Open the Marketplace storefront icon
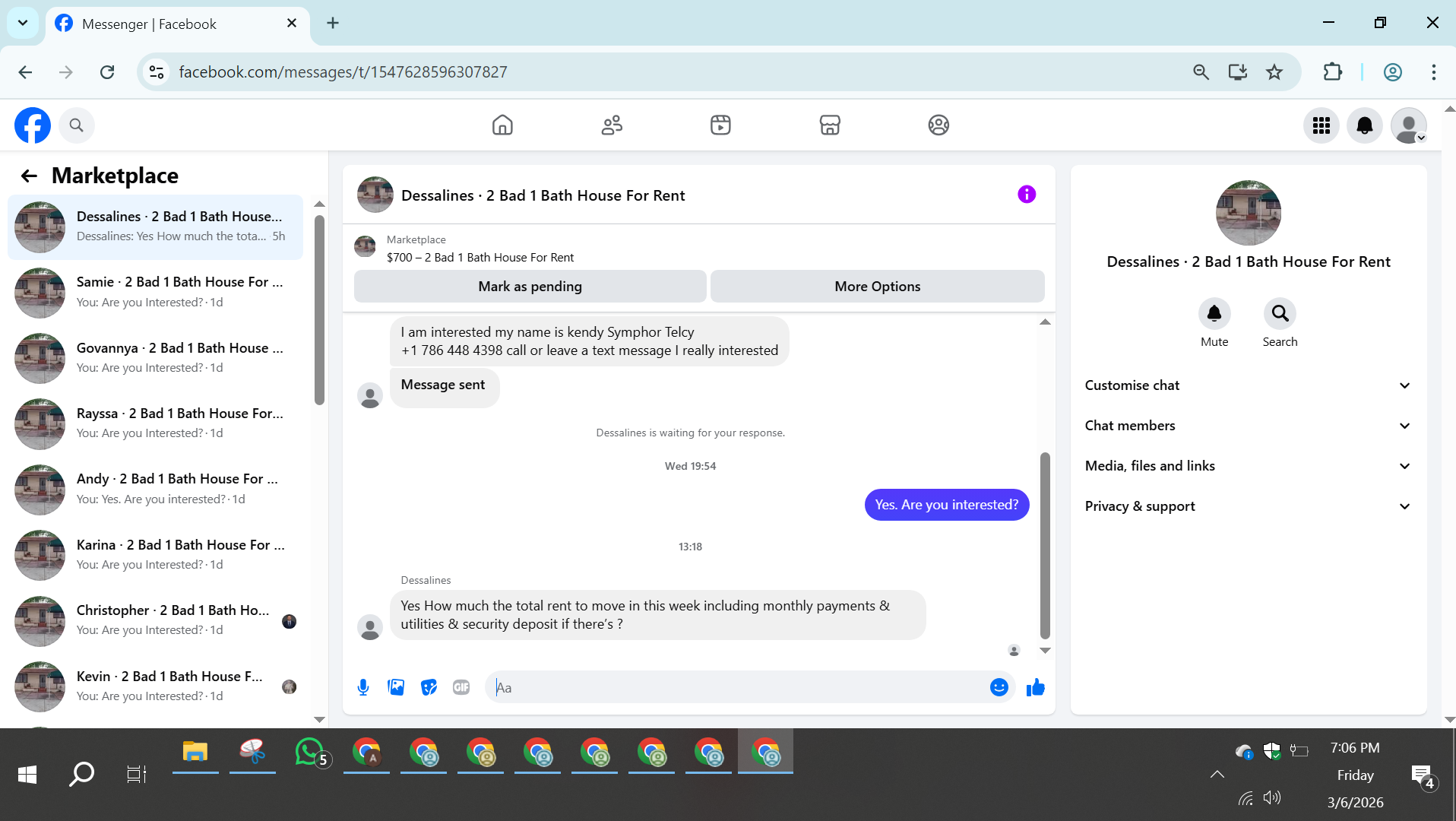The height and width of the screenshot is (821, 1456). click(830, 125)
